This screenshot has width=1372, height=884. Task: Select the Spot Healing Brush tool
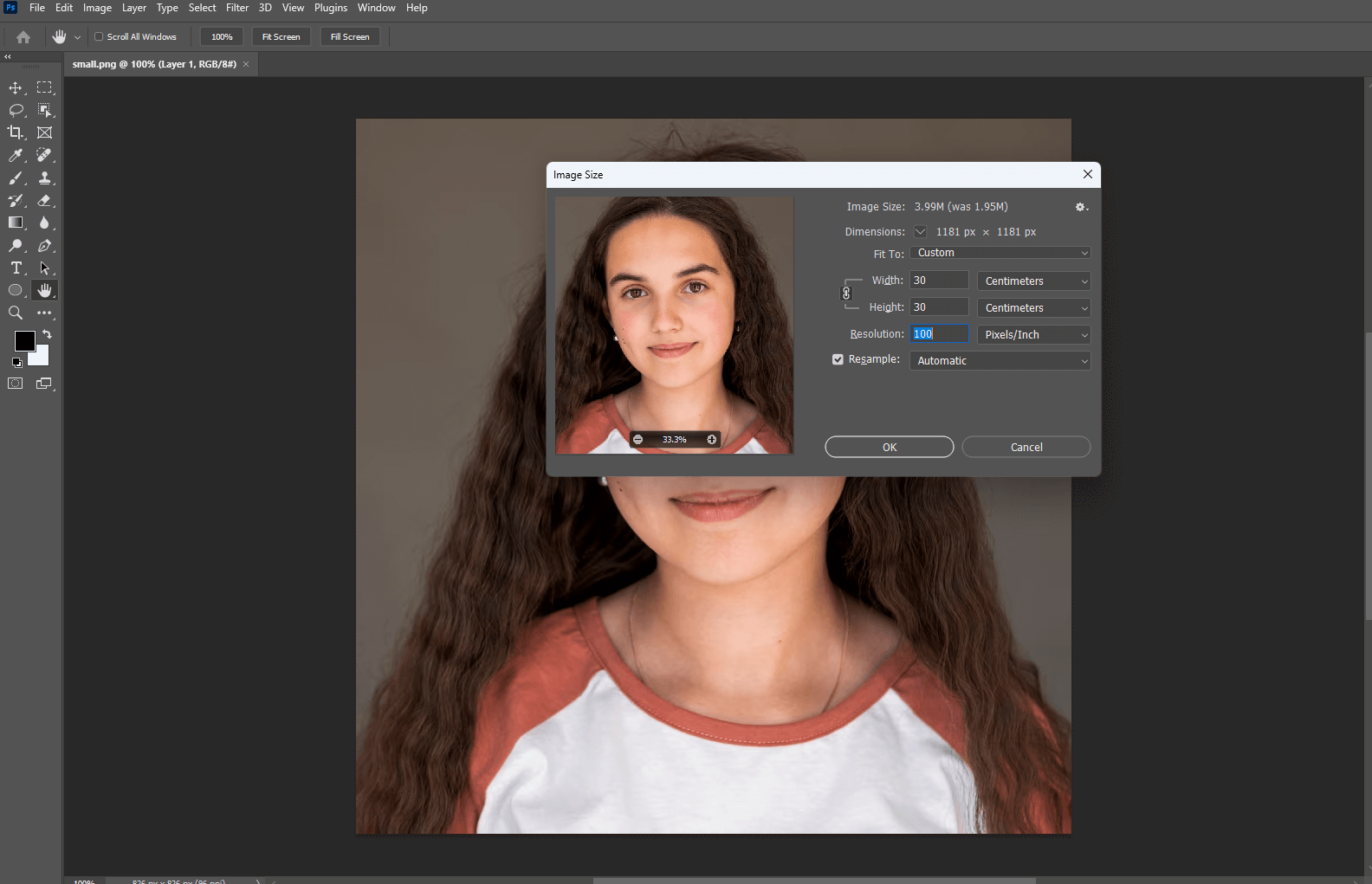click(44, 156)
